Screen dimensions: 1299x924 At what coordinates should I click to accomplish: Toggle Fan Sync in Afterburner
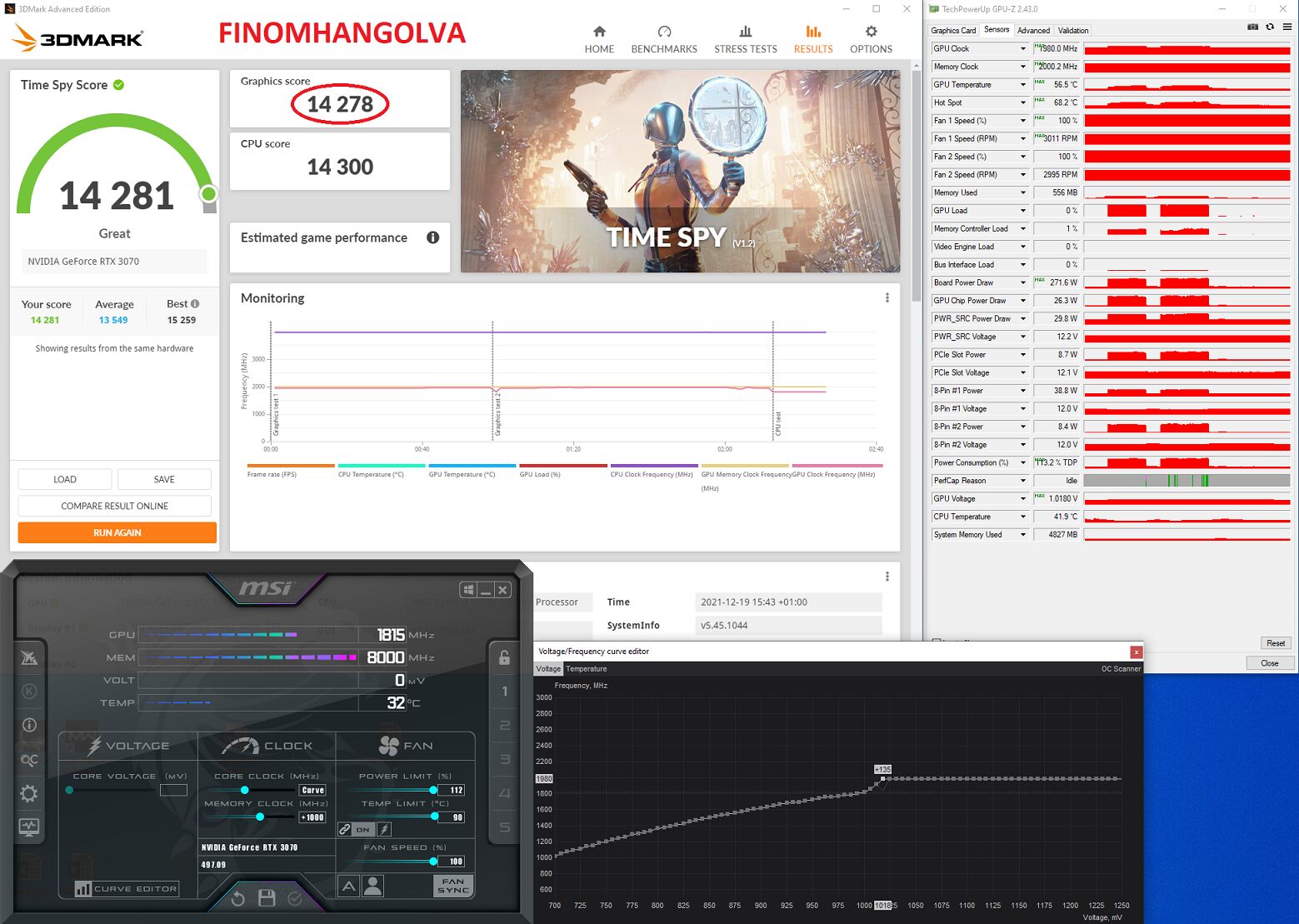[453, 886]
